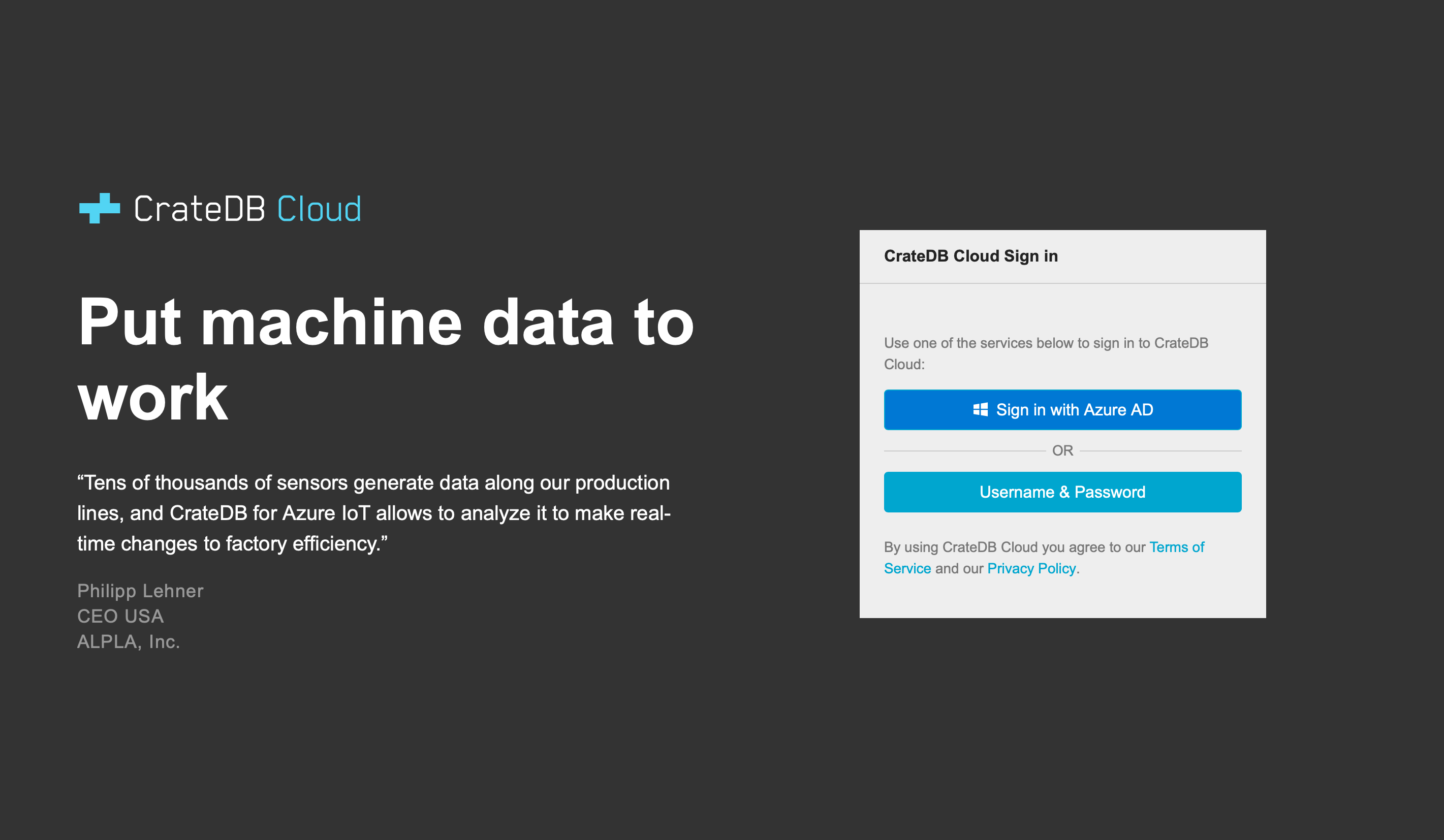Image resolution: width=1444 pixels, height=840 pixels.
Task: Click the 'Use one of the services below' text
Action: coord(1046,353)
